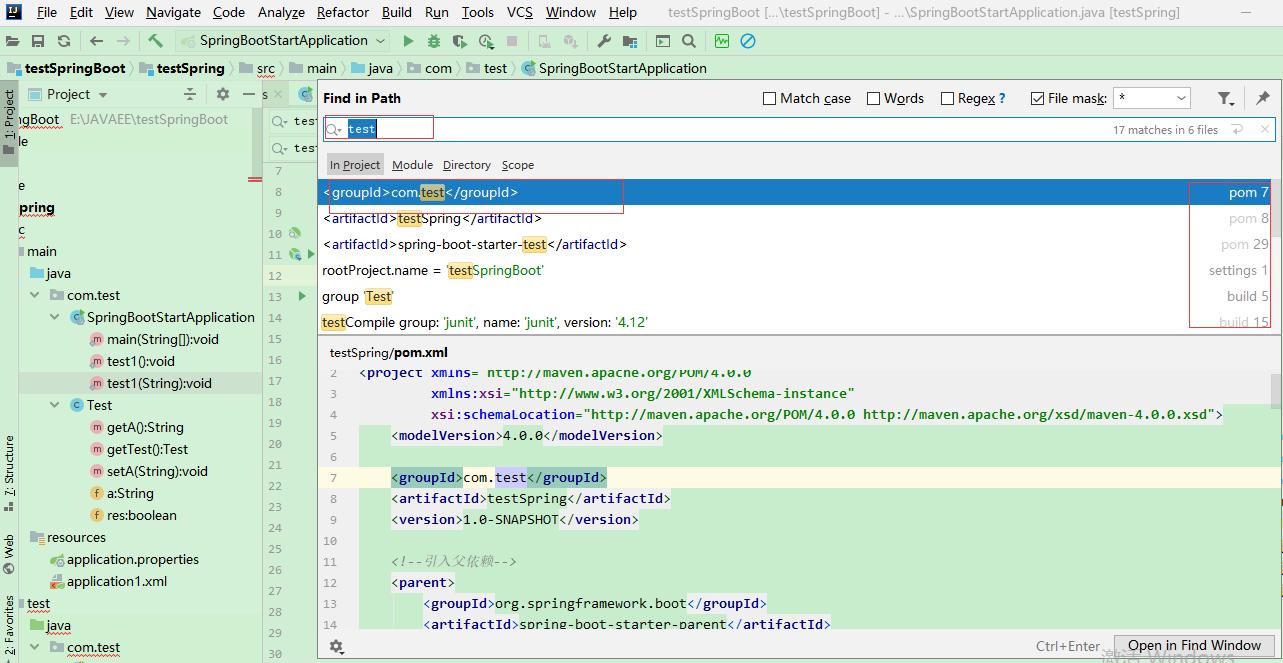Image resolution: width=1283 pixels, height=663 pixels.
Task: Select result artifactId testSpring row
Action: pyautogui.click(x=795, y=218)
